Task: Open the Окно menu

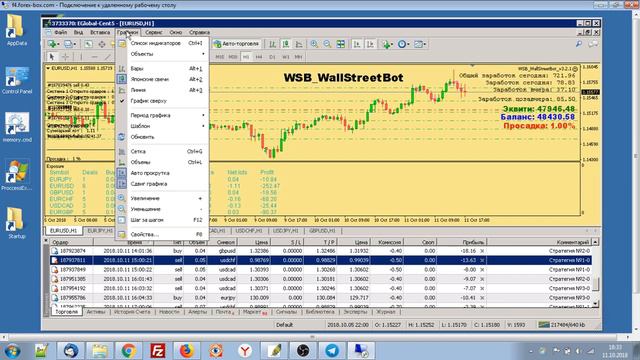Action: [x=176, y=32]
